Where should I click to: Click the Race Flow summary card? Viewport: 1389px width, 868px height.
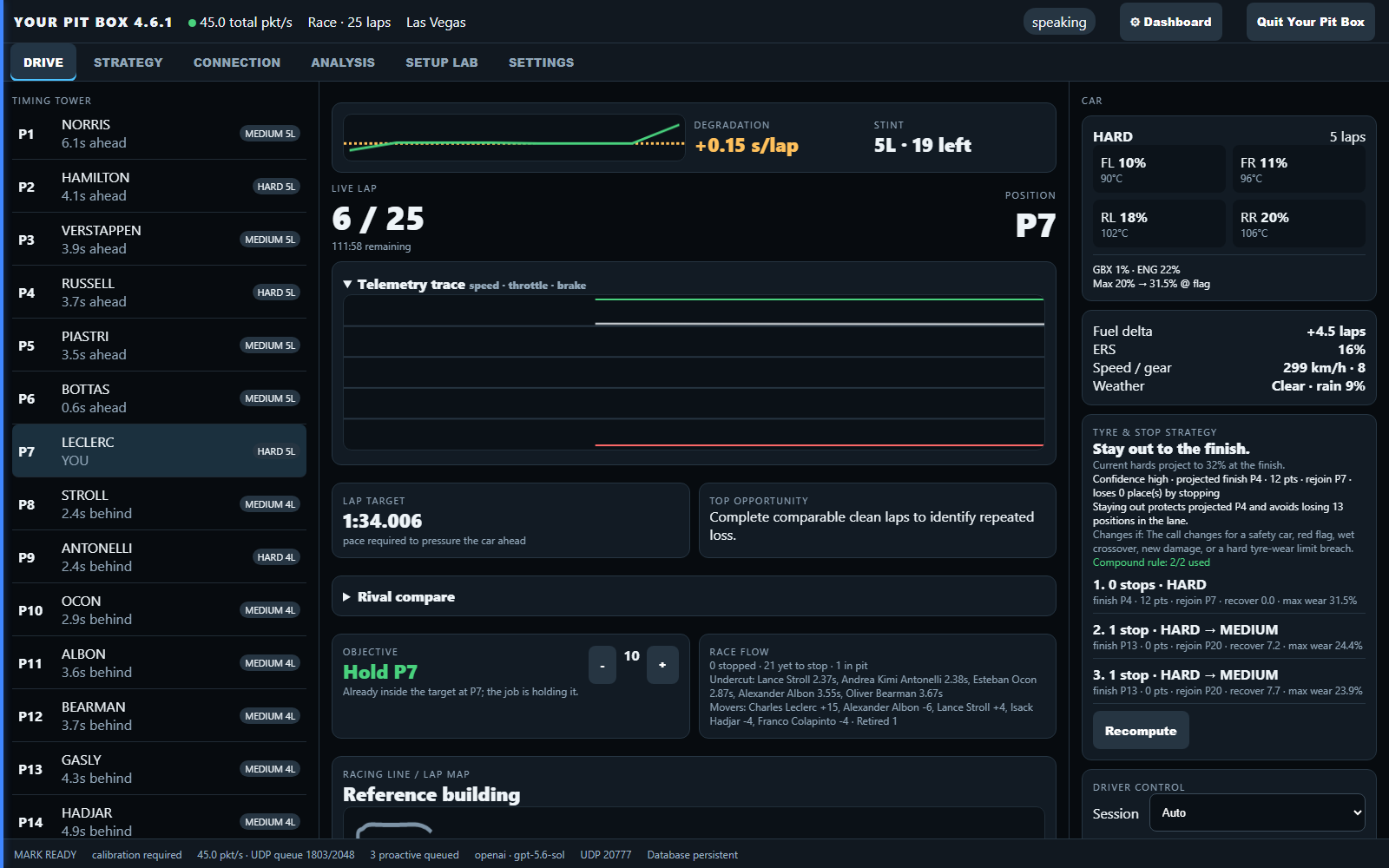[877, 686]
